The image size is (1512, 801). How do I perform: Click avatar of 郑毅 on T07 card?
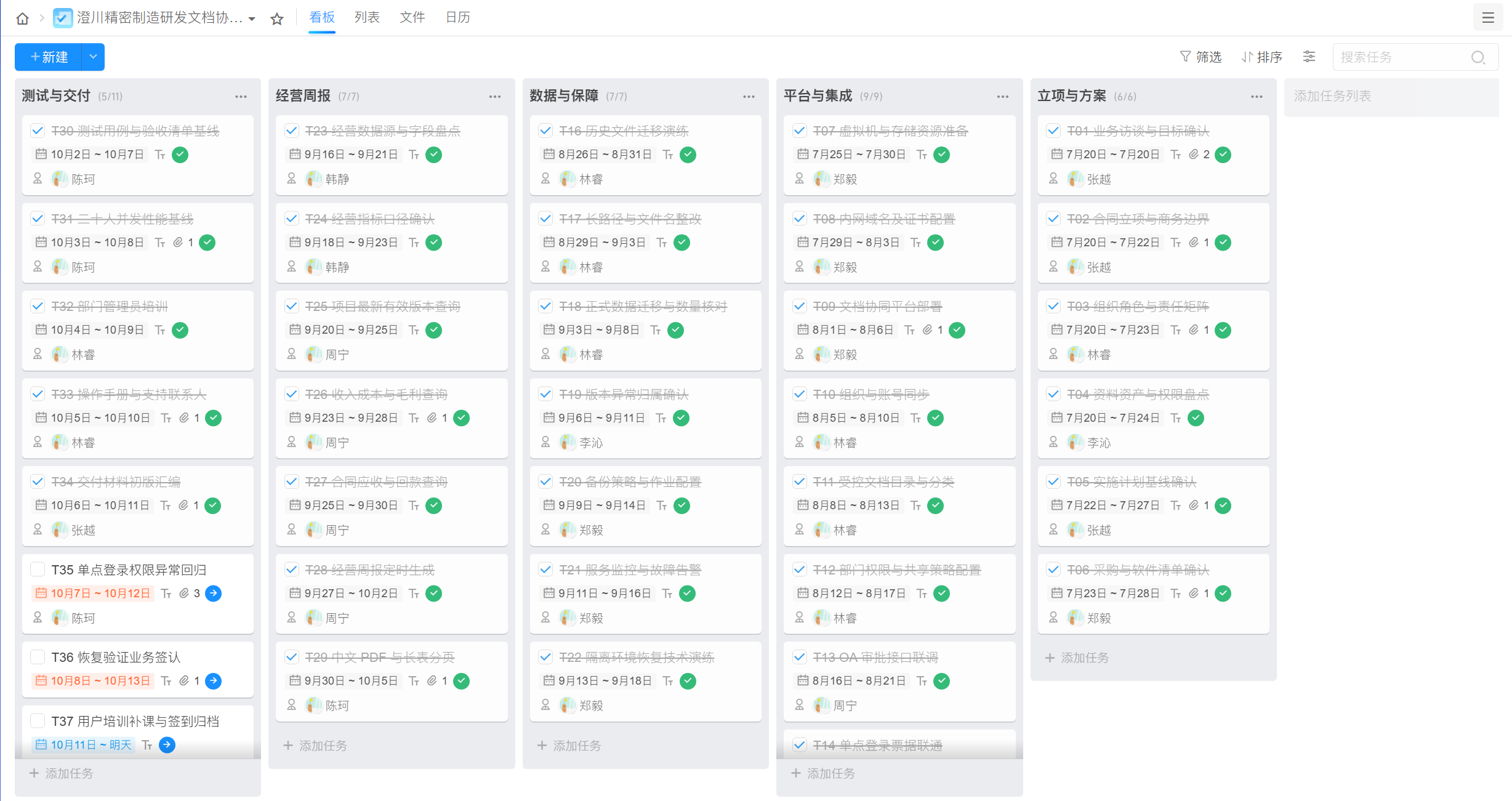pyautogui.click(x=821, y=179)
